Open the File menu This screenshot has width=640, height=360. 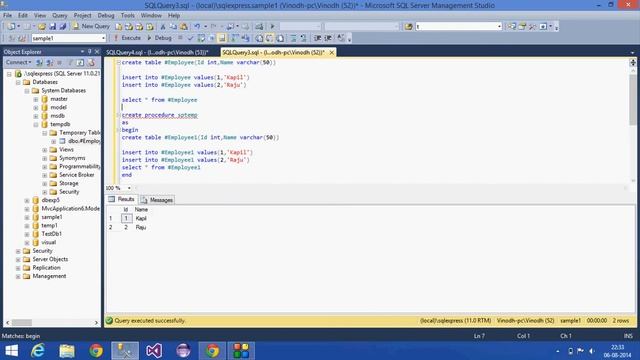point(7,16)
